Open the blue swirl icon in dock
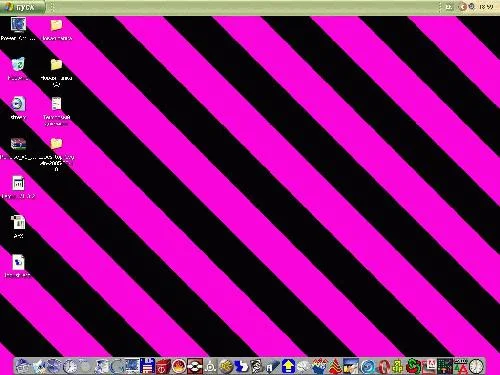 (x=368, y=367)
